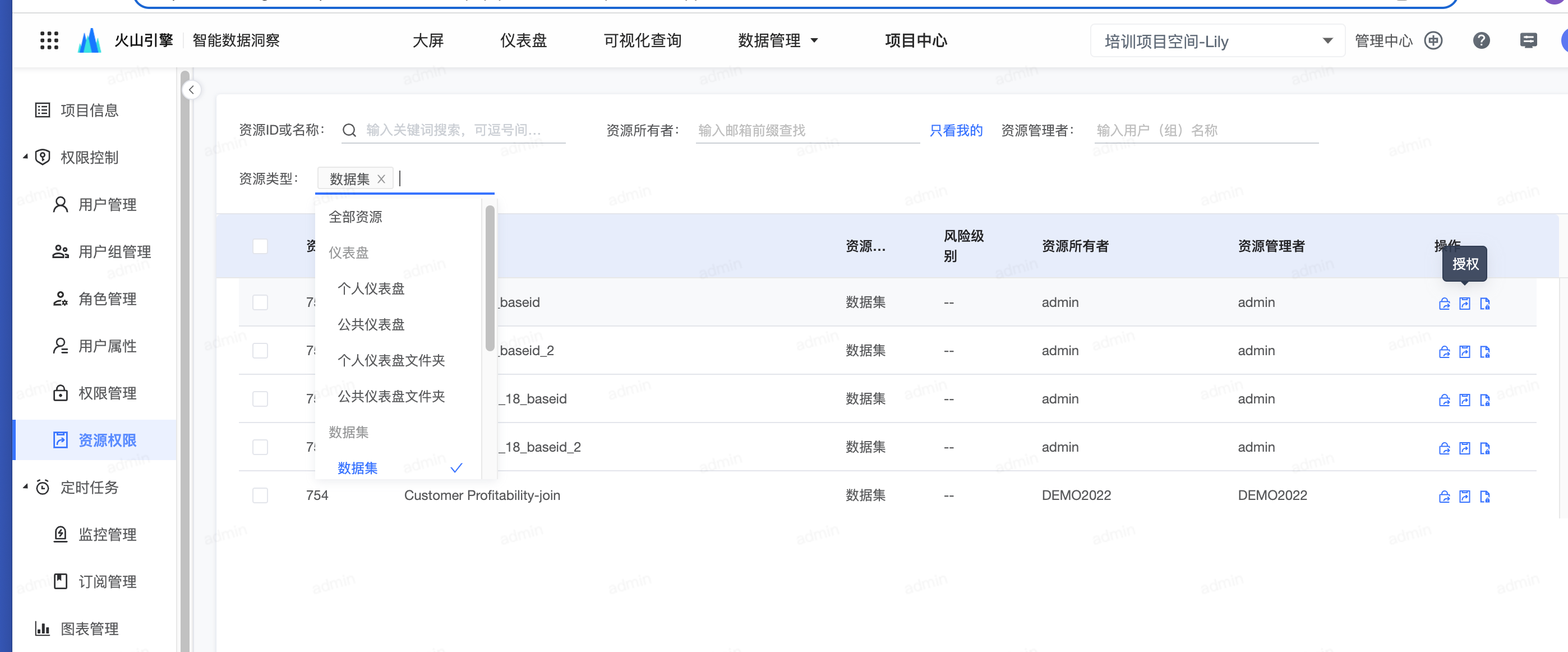This screenshot has width=1568, height=652.
Task: Click the 只看我的 link
Action: point(955,130)
